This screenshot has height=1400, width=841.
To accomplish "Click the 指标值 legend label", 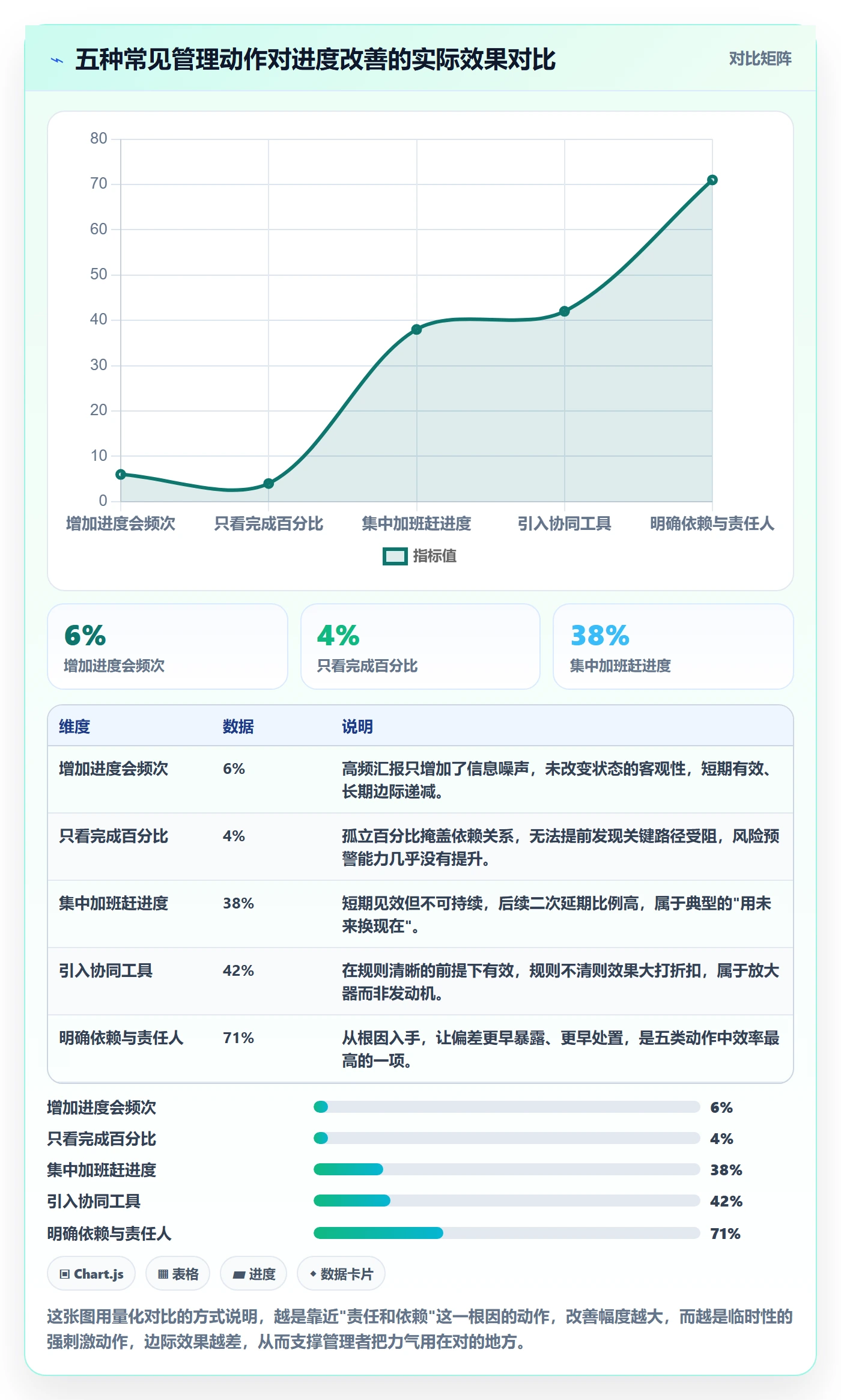I will coord(435,556).
